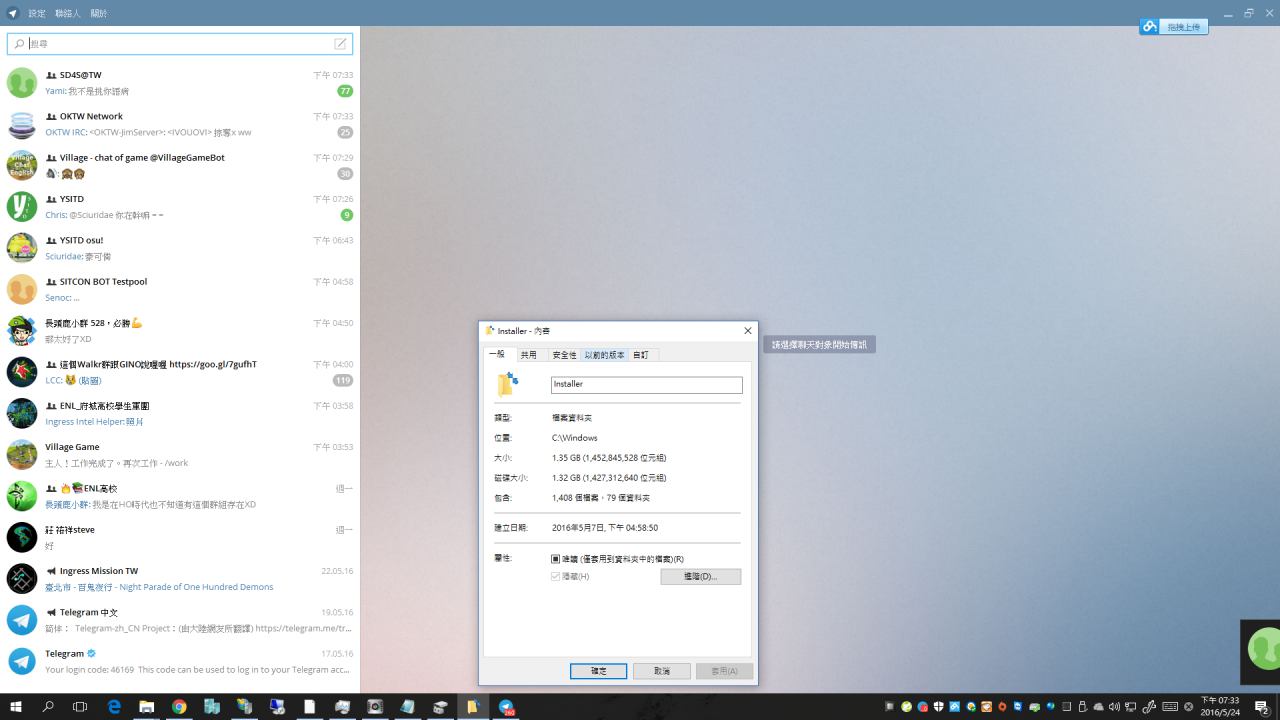Click the volume speaker tray icon
Viewport: 1280px width, 720px height.
(1114, 707)
